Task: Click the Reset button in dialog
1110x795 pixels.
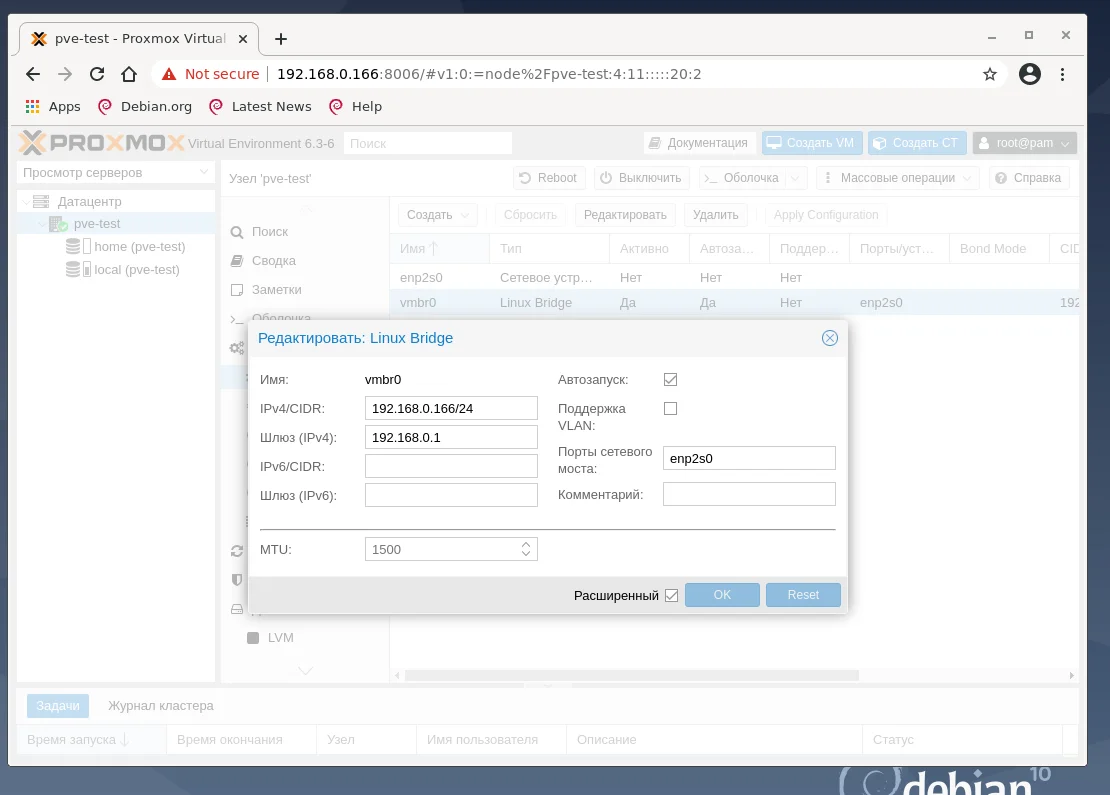Action: point(803,594)
